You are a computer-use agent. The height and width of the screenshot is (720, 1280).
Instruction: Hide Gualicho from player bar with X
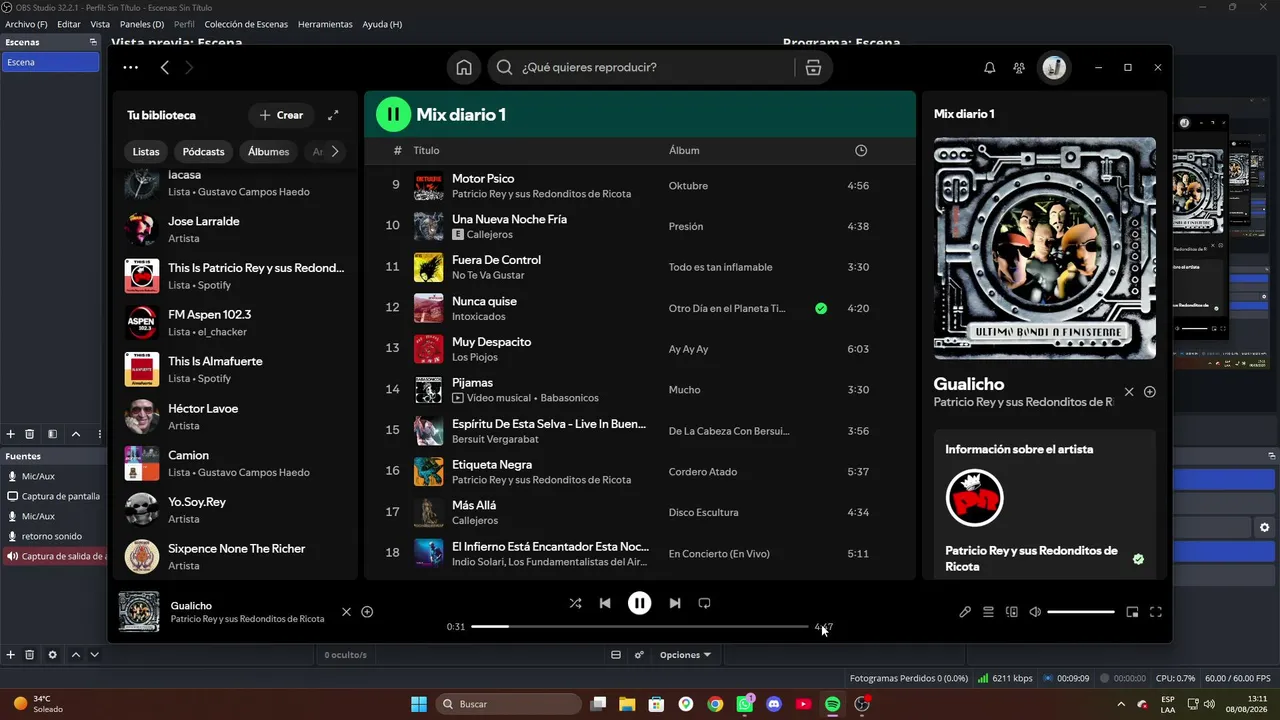click(346, 612)
